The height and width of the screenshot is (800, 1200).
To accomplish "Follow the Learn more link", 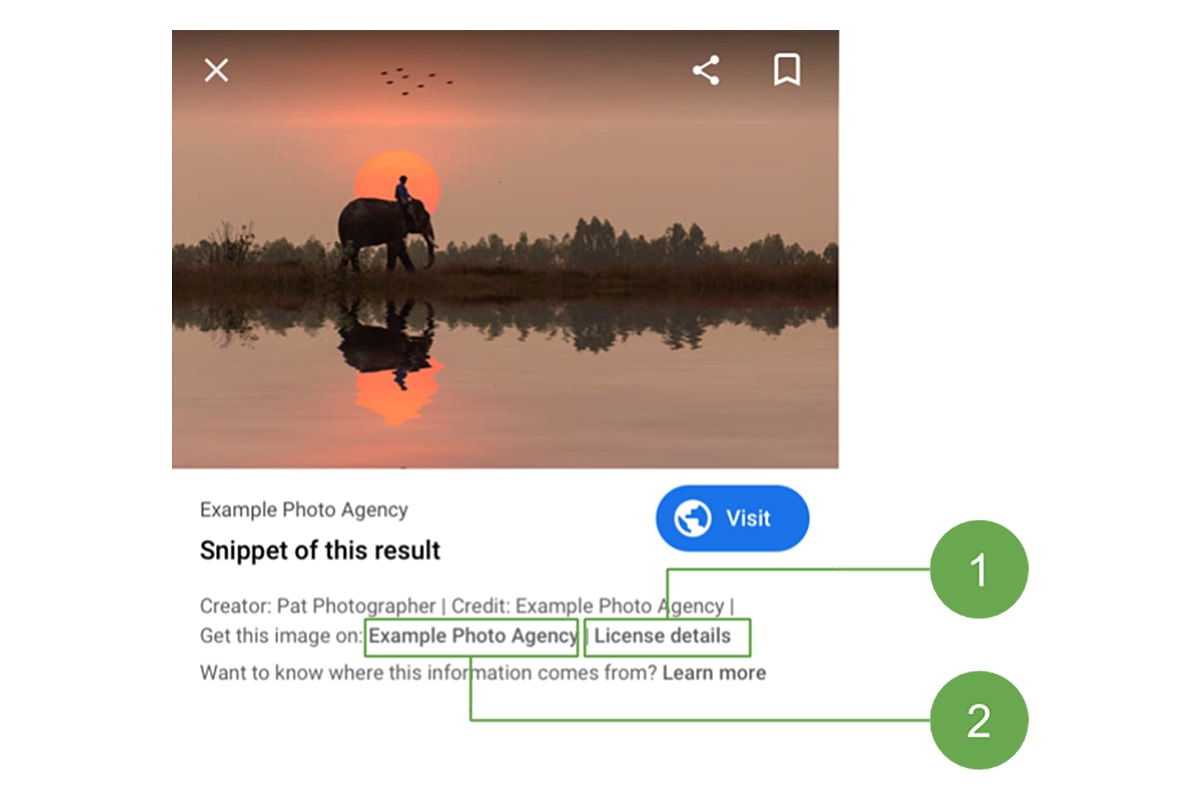I will [x=714, y=673].
